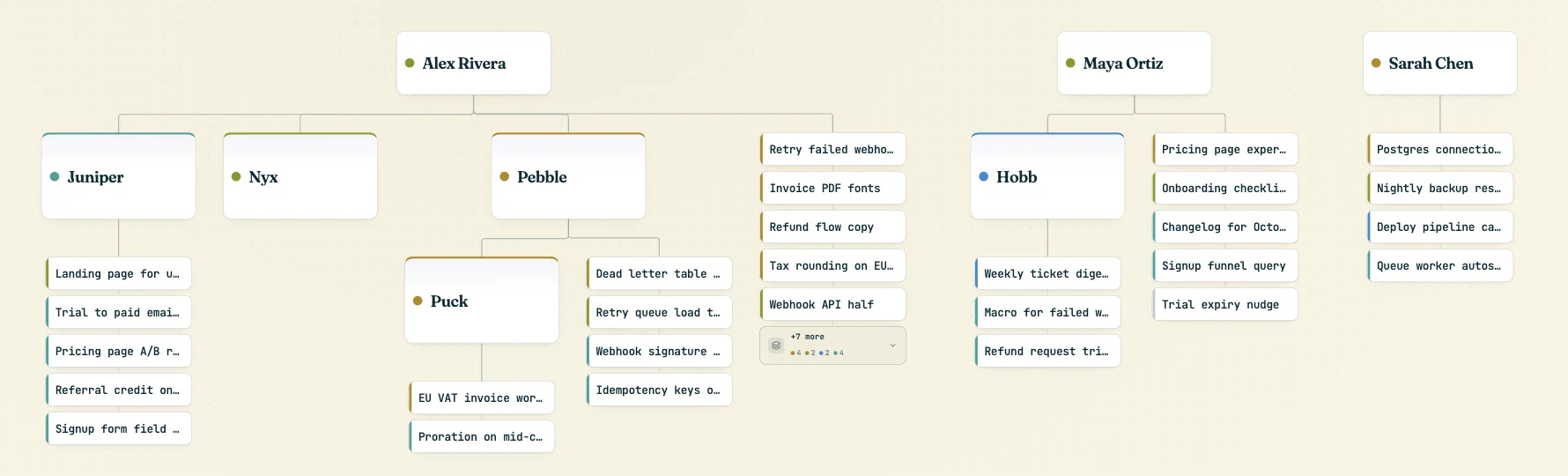Open the 'Dead letter table …' task
The image size is (1568, 476).
coord(659,273)
